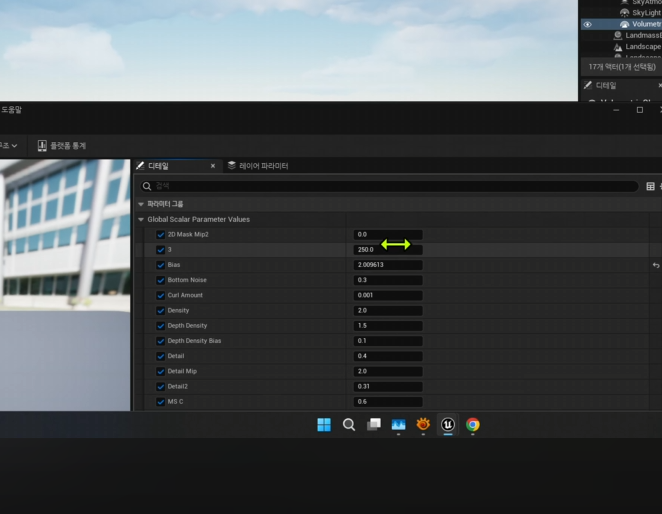662x514 pixels.
Task: Toggle the Detail Mip override checkbox
Action: click(160, 372)
